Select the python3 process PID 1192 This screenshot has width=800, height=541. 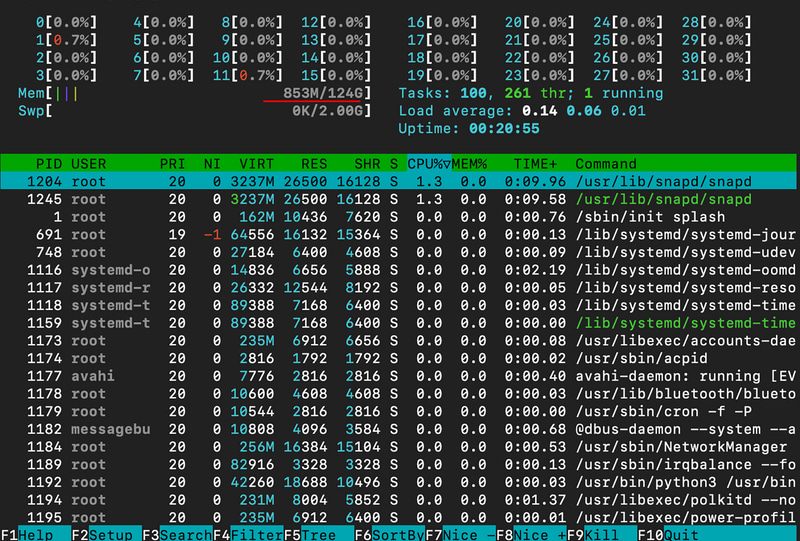398,482
